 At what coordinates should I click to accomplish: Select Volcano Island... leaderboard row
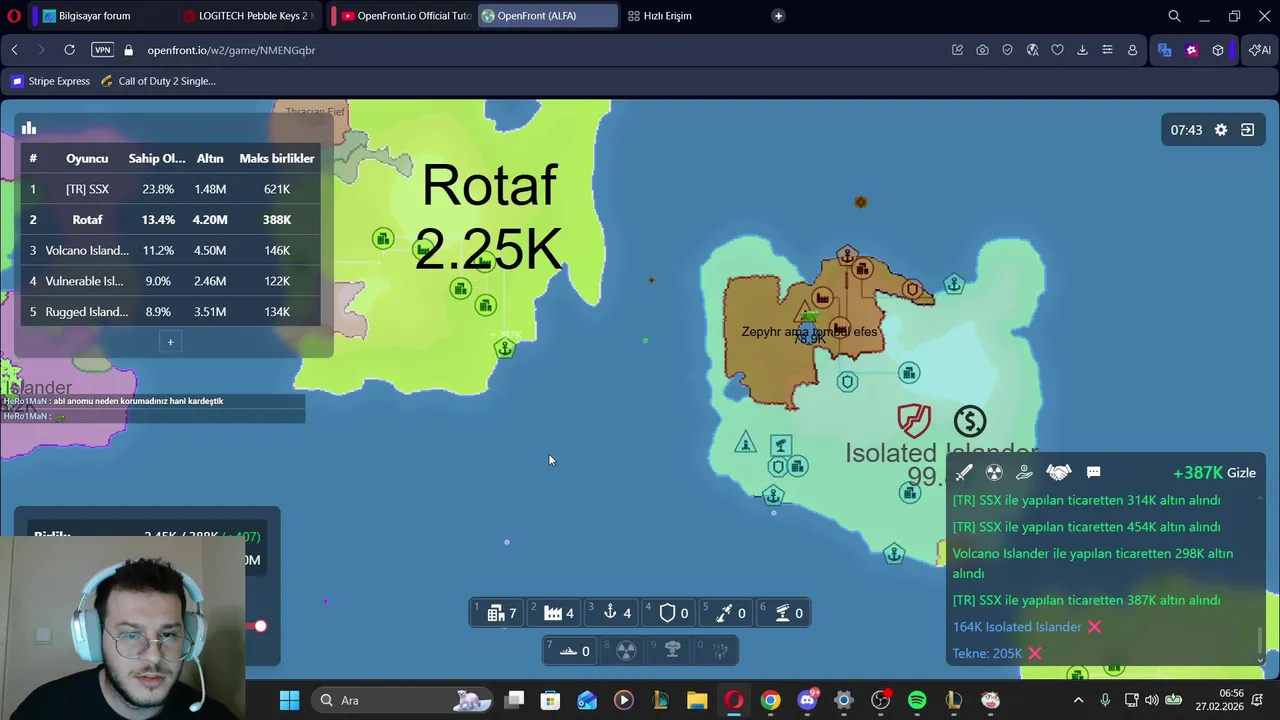click(x=170, y=250)
